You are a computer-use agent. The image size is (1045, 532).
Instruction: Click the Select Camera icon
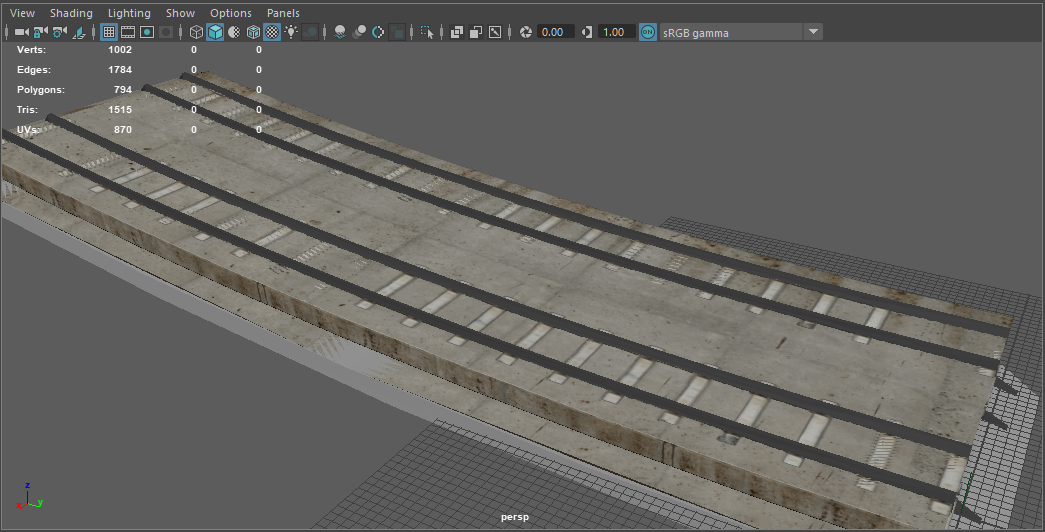coord(21,32)
